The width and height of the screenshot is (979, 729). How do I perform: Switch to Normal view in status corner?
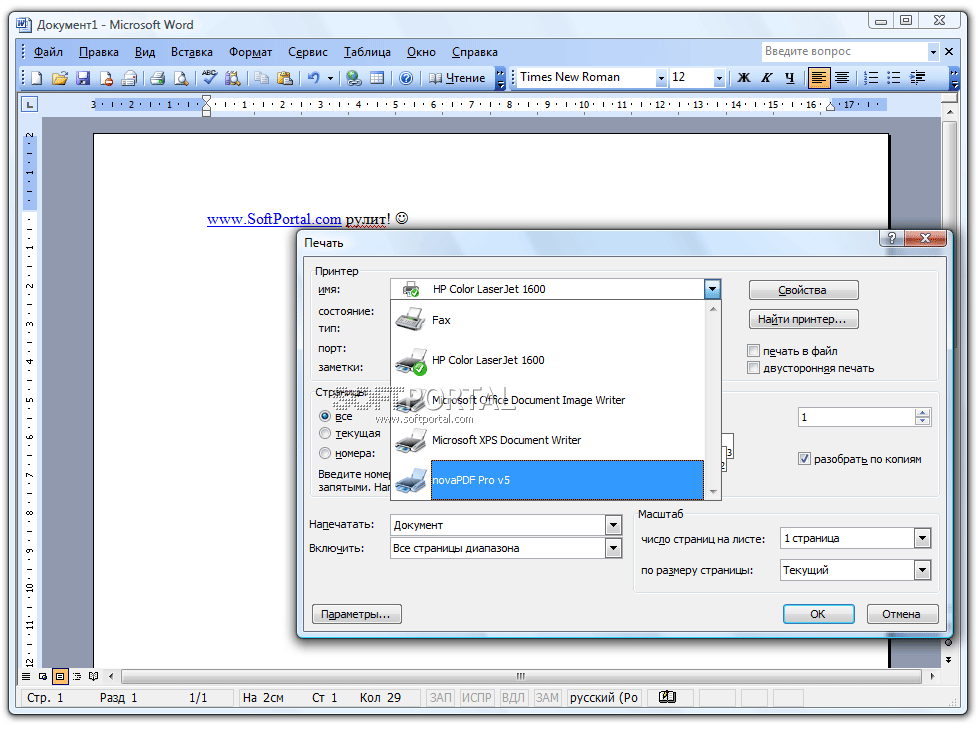(26, 676)
